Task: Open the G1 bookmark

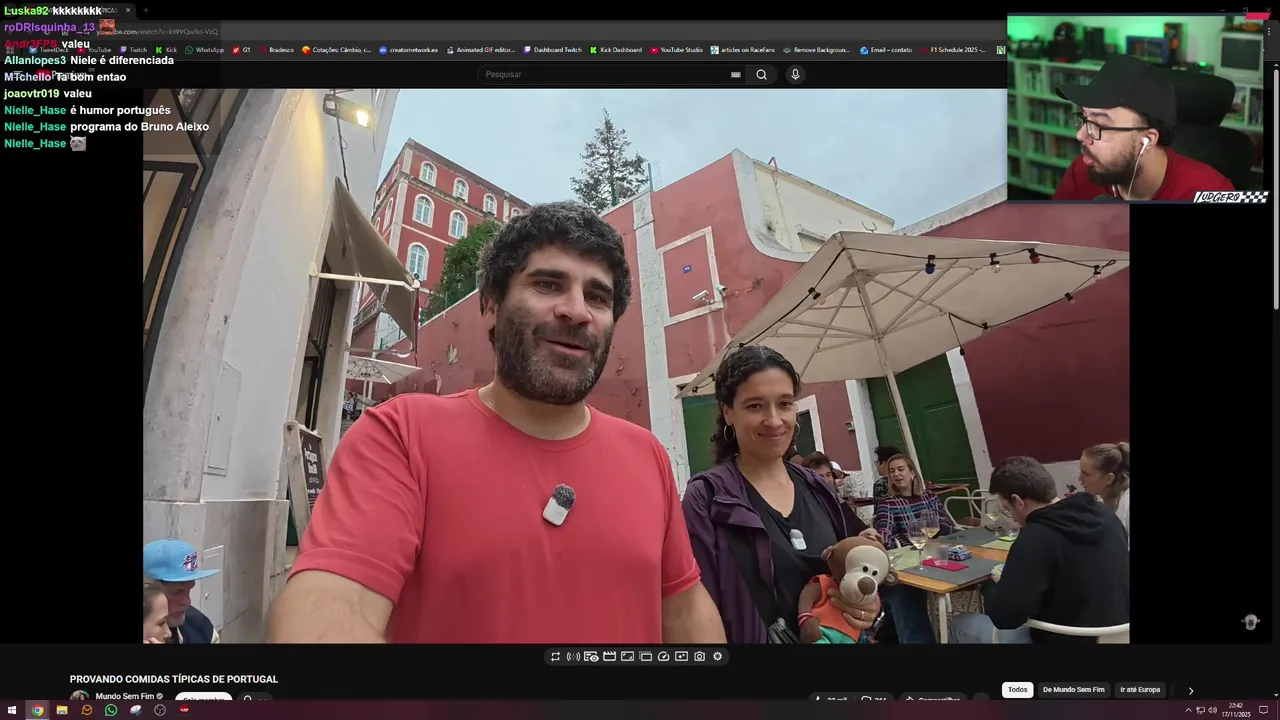Action: pyautogui.click(x=241, y=50)
